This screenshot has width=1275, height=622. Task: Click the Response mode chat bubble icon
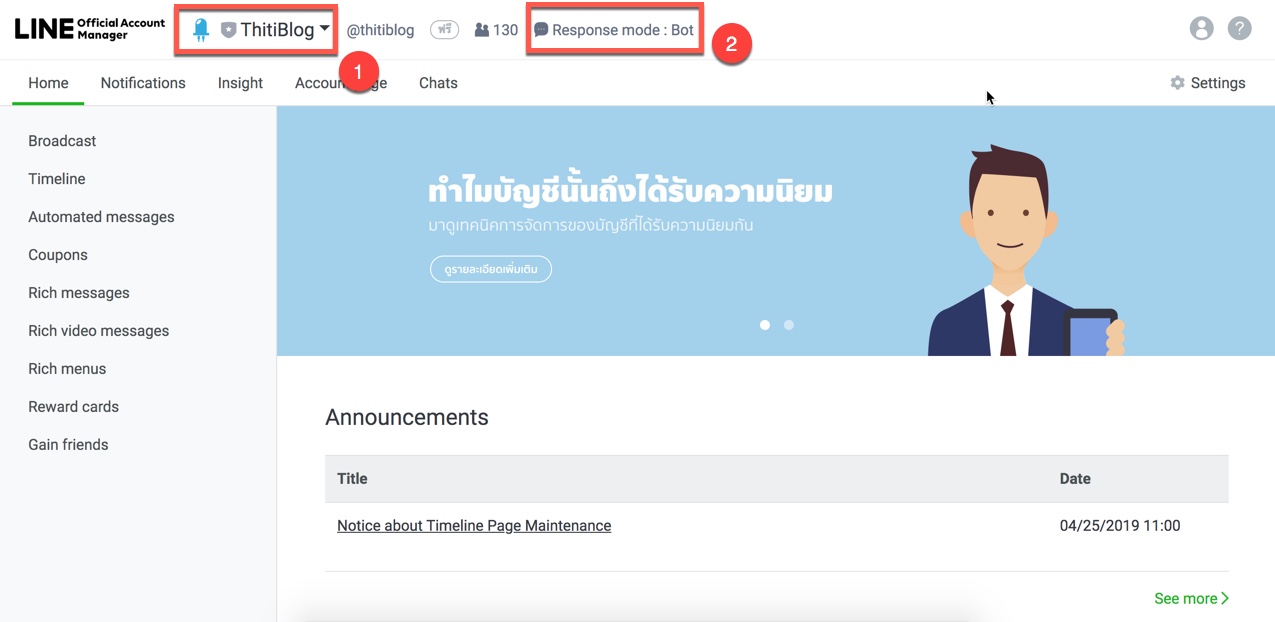541,30
